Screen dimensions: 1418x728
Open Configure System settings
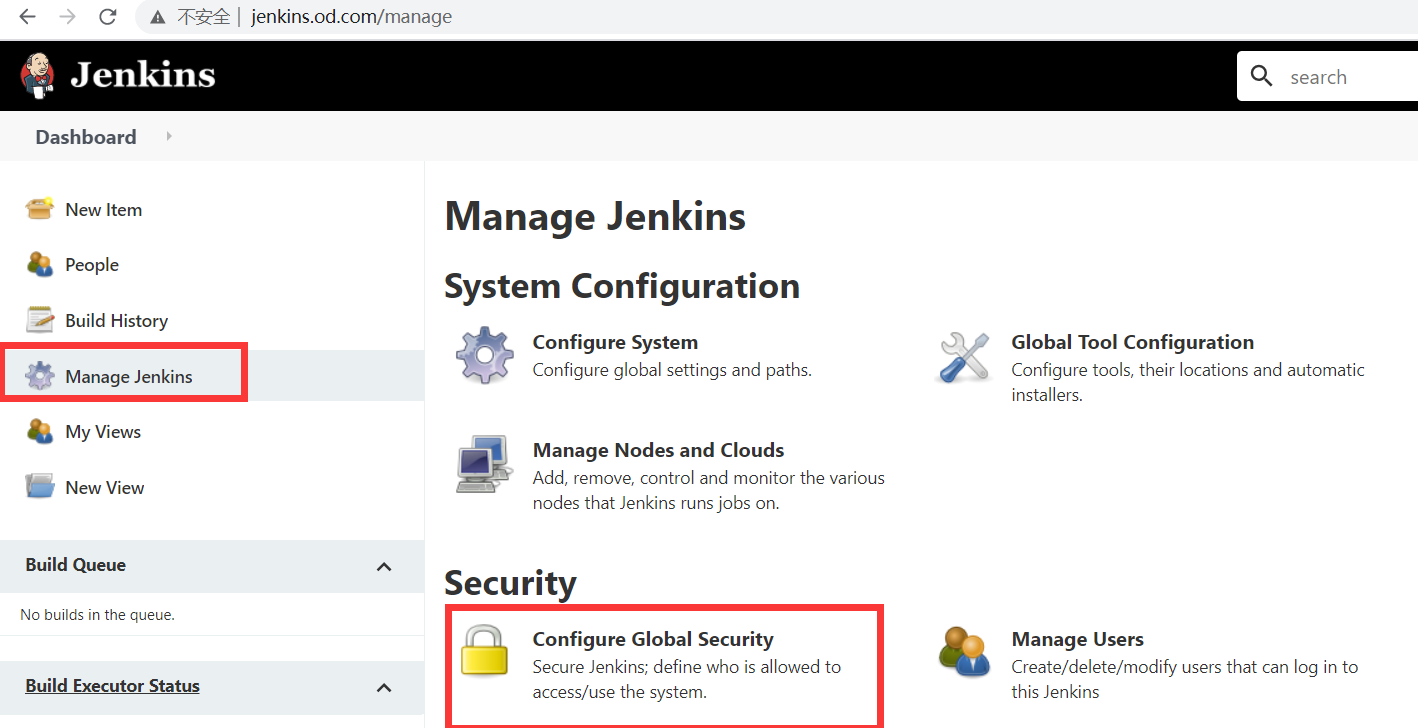tap(615, 342)
